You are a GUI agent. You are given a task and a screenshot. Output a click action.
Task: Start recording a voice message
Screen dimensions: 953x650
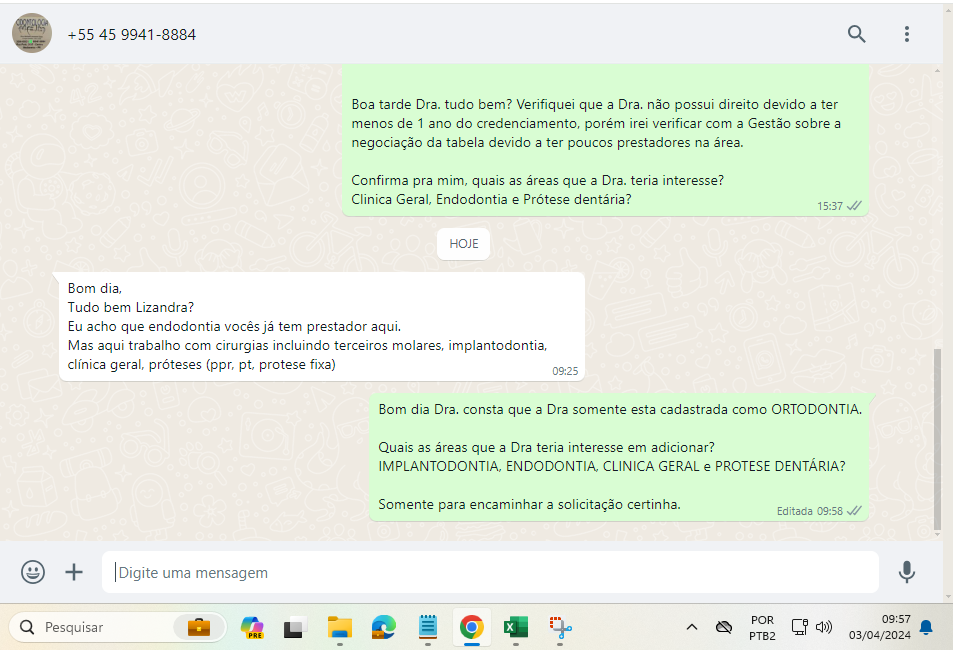[906, 572]
